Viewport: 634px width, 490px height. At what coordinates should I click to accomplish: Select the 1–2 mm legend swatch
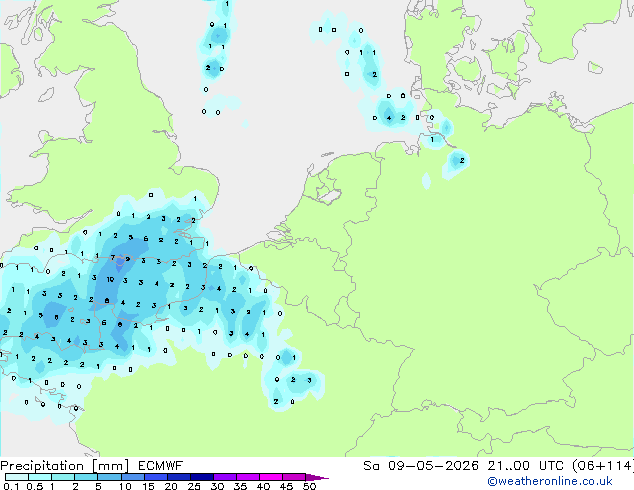pos(63,477)
